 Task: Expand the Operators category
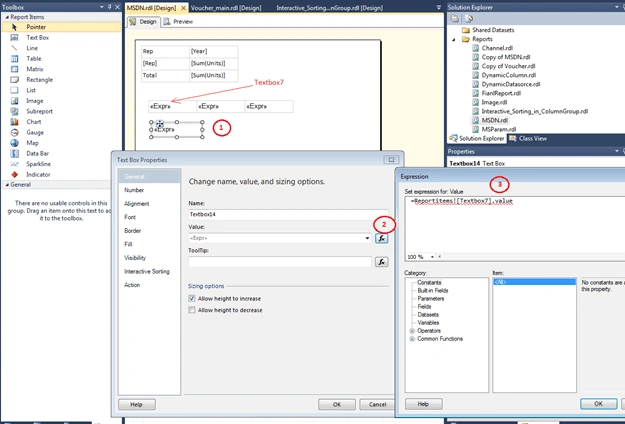412,331
